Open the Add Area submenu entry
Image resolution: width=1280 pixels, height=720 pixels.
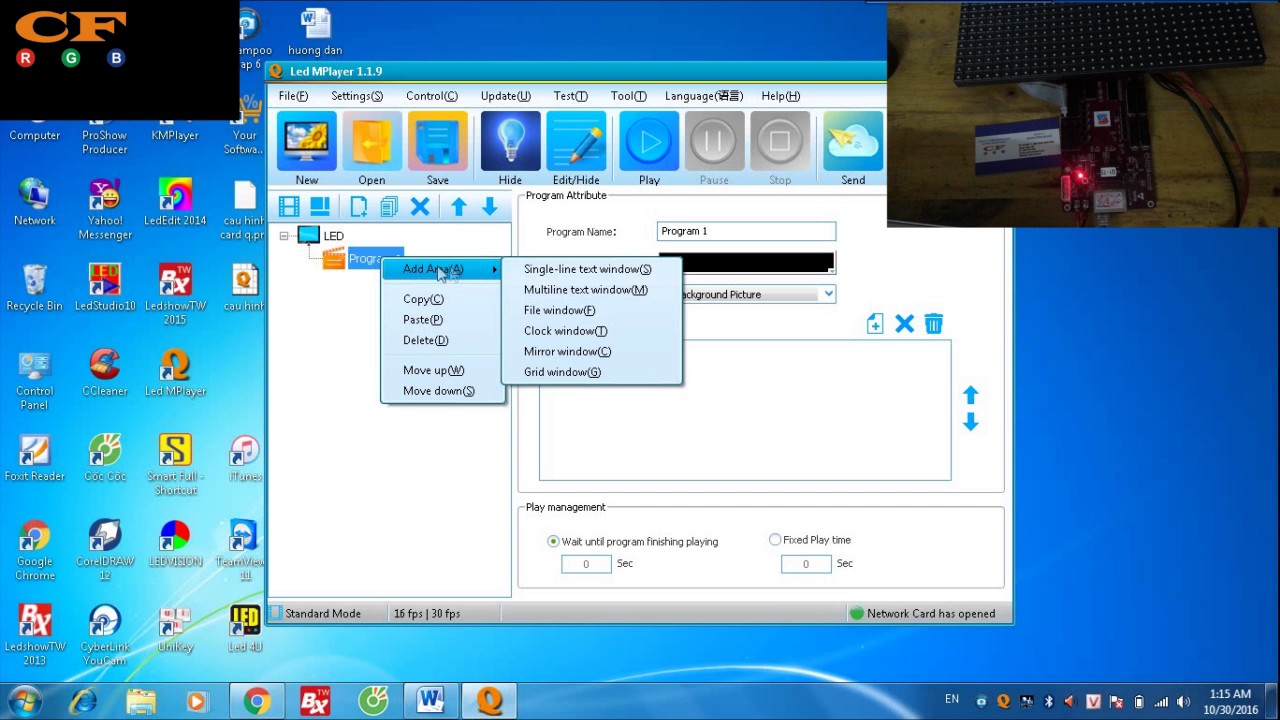click(443, 269)
